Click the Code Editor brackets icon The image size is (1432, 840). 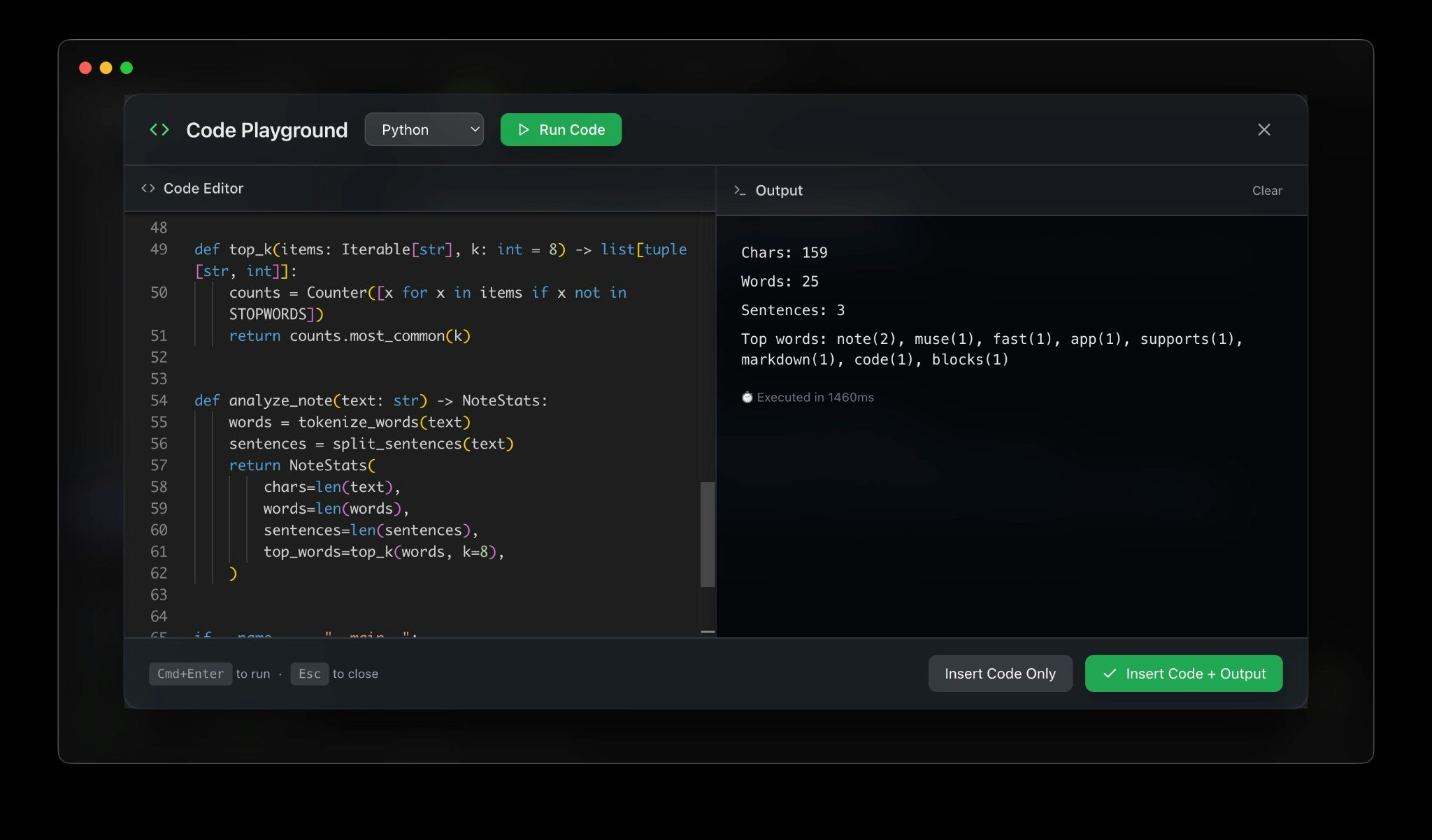tap(148, 189)
